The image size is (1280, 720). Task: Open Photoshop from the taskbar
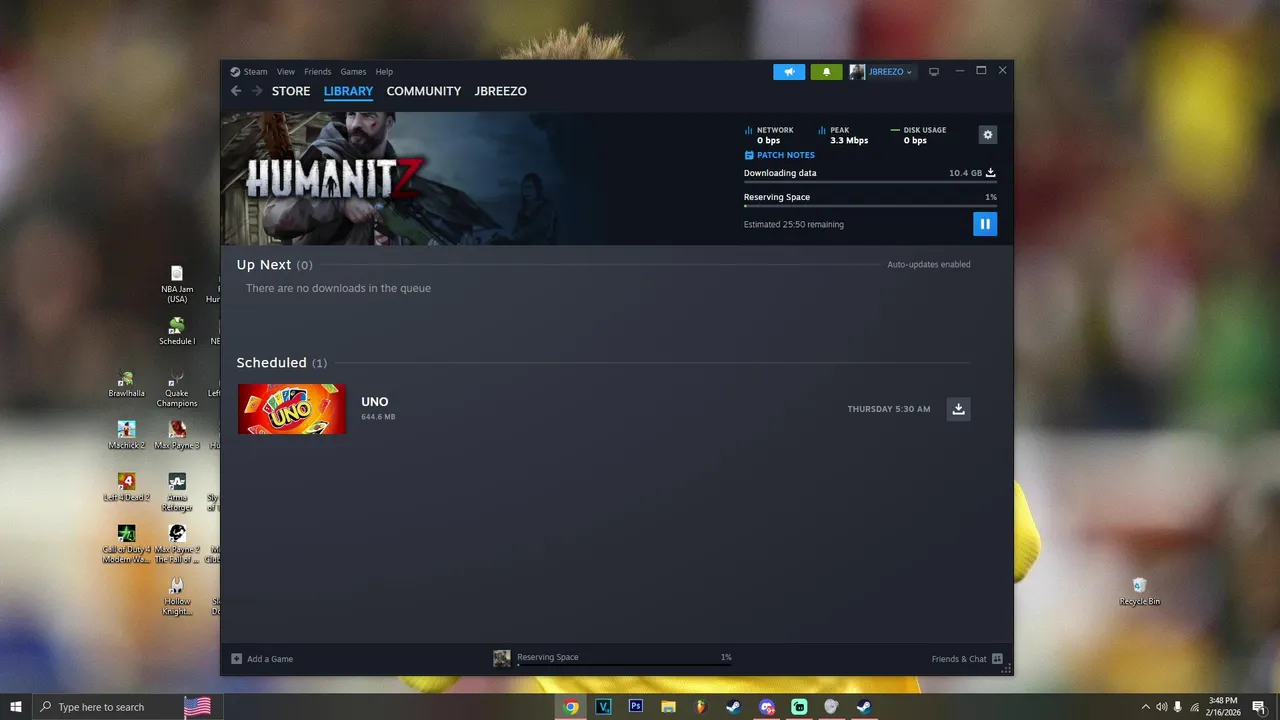[x=636, y=707]
